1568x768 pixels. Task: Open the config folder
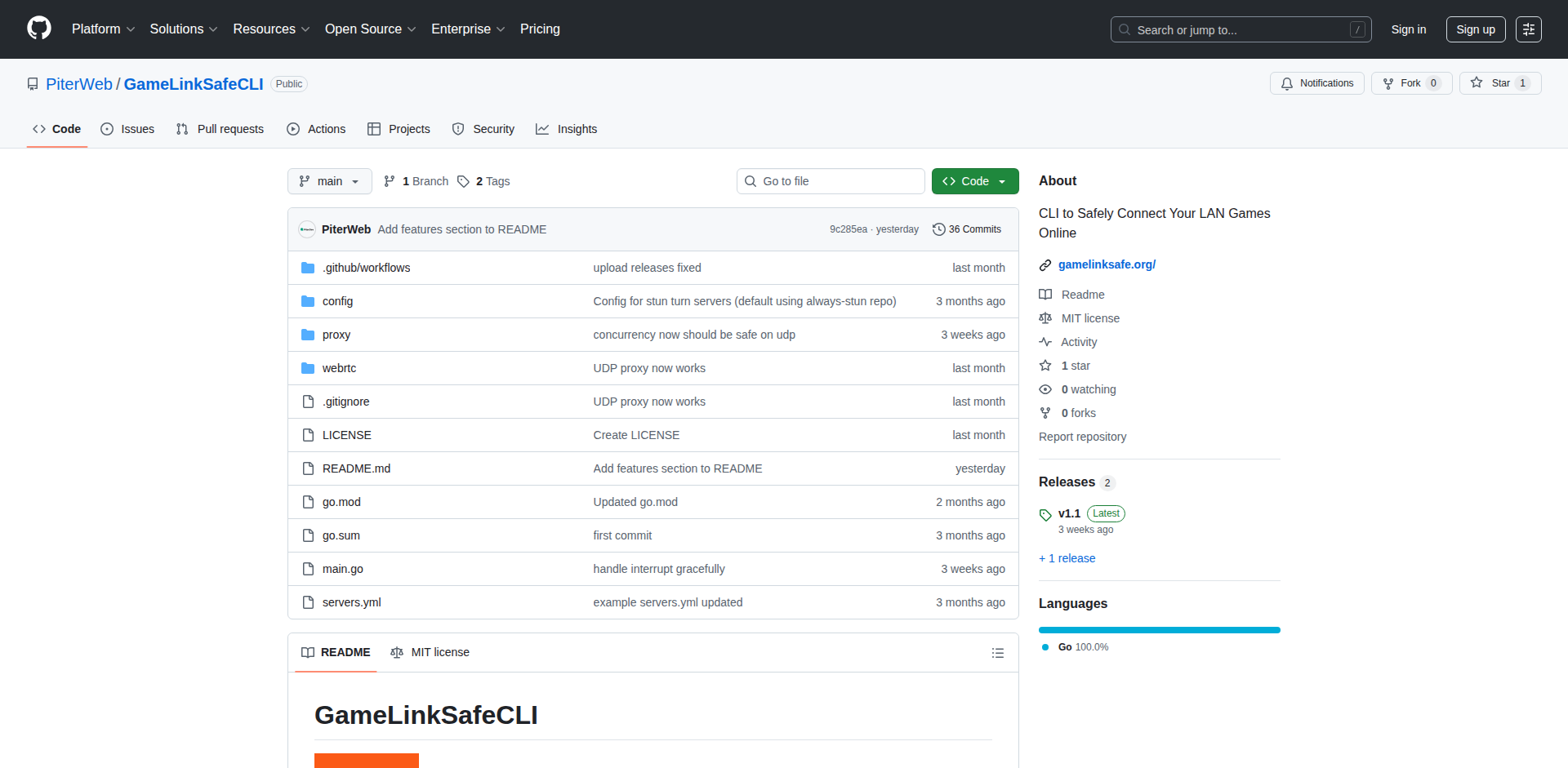point(337,301)
